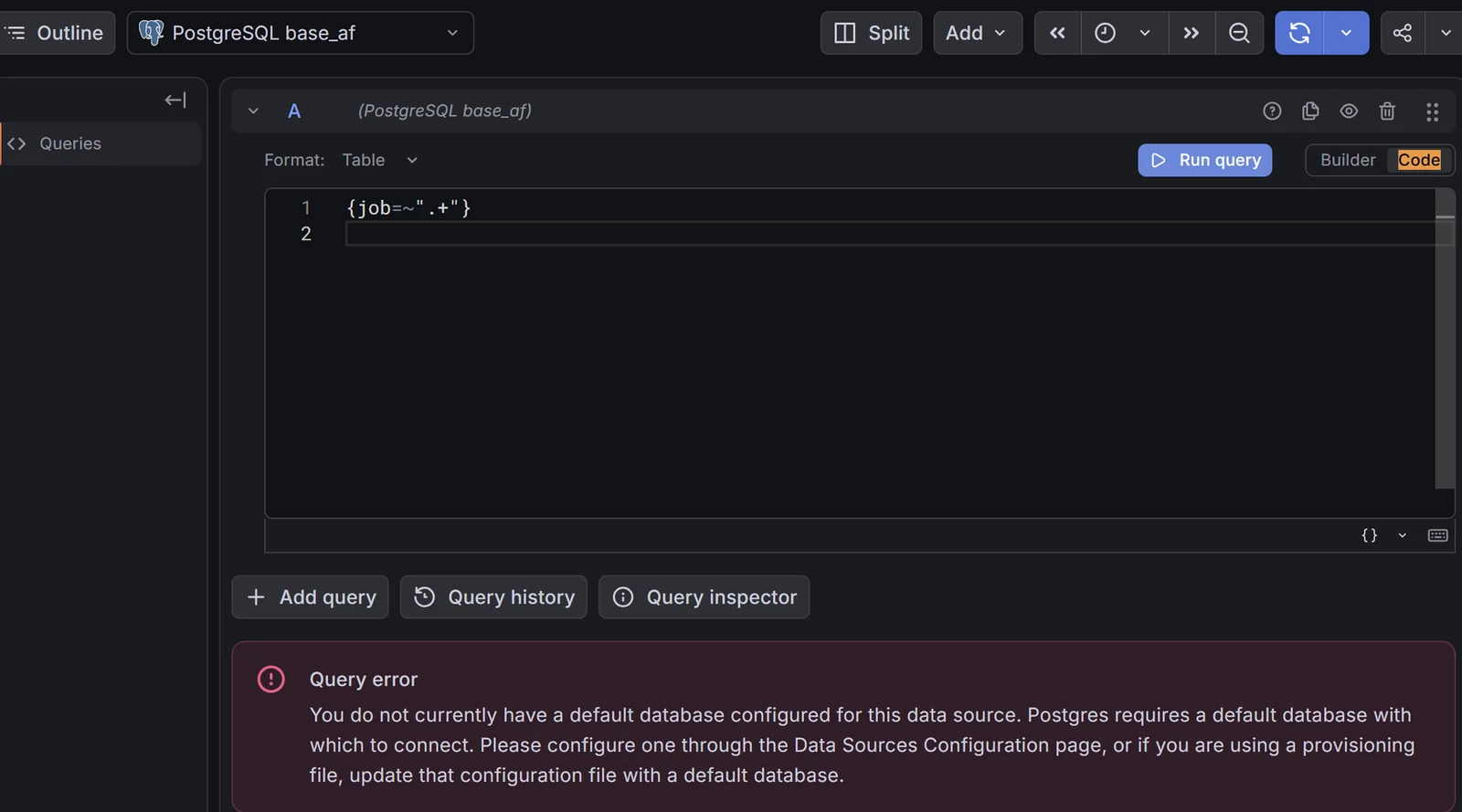
Task: Shift time range forward
Action: (x=1192, y=33)
